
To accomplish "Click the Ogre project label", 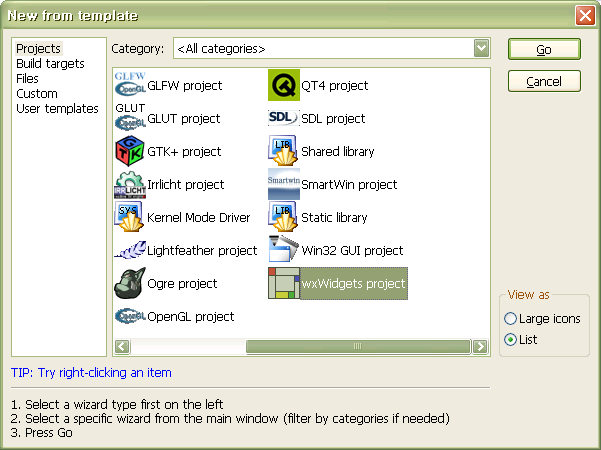I will (182, 283).
